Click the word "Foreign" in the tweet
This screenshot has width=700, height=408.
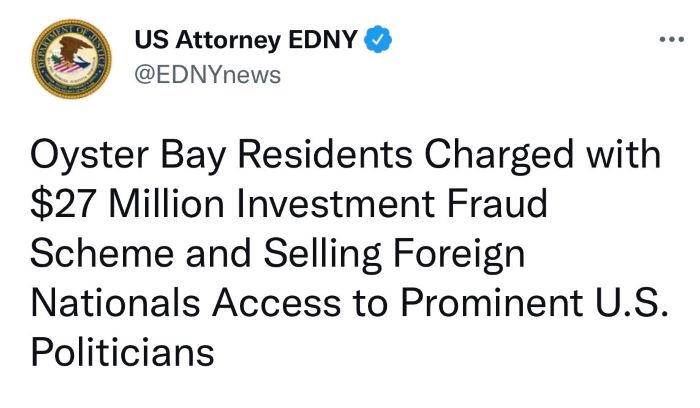(x=459, y=254)
